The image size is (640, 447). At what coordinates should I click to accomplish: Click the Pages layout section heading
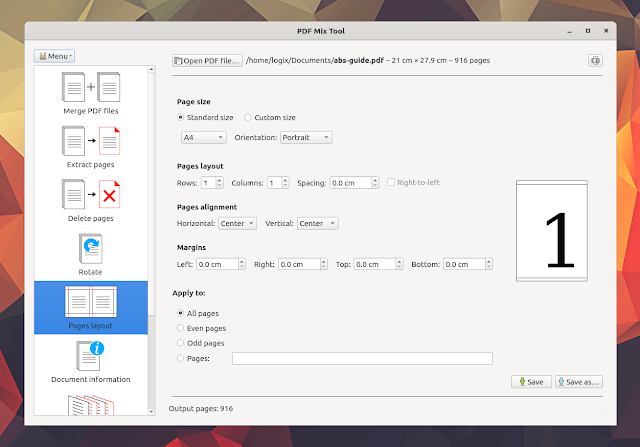pyautogui.click(x=200, y=166)
